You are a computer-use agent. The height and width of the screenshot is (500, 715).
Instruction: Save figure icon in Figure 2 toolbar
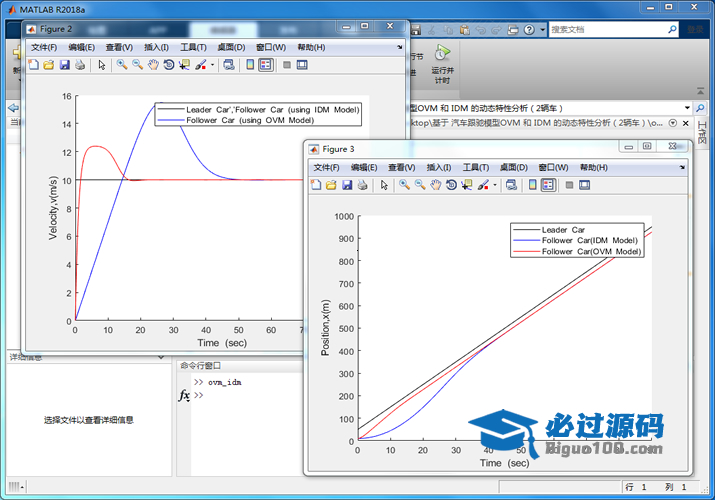pos(64,65)
